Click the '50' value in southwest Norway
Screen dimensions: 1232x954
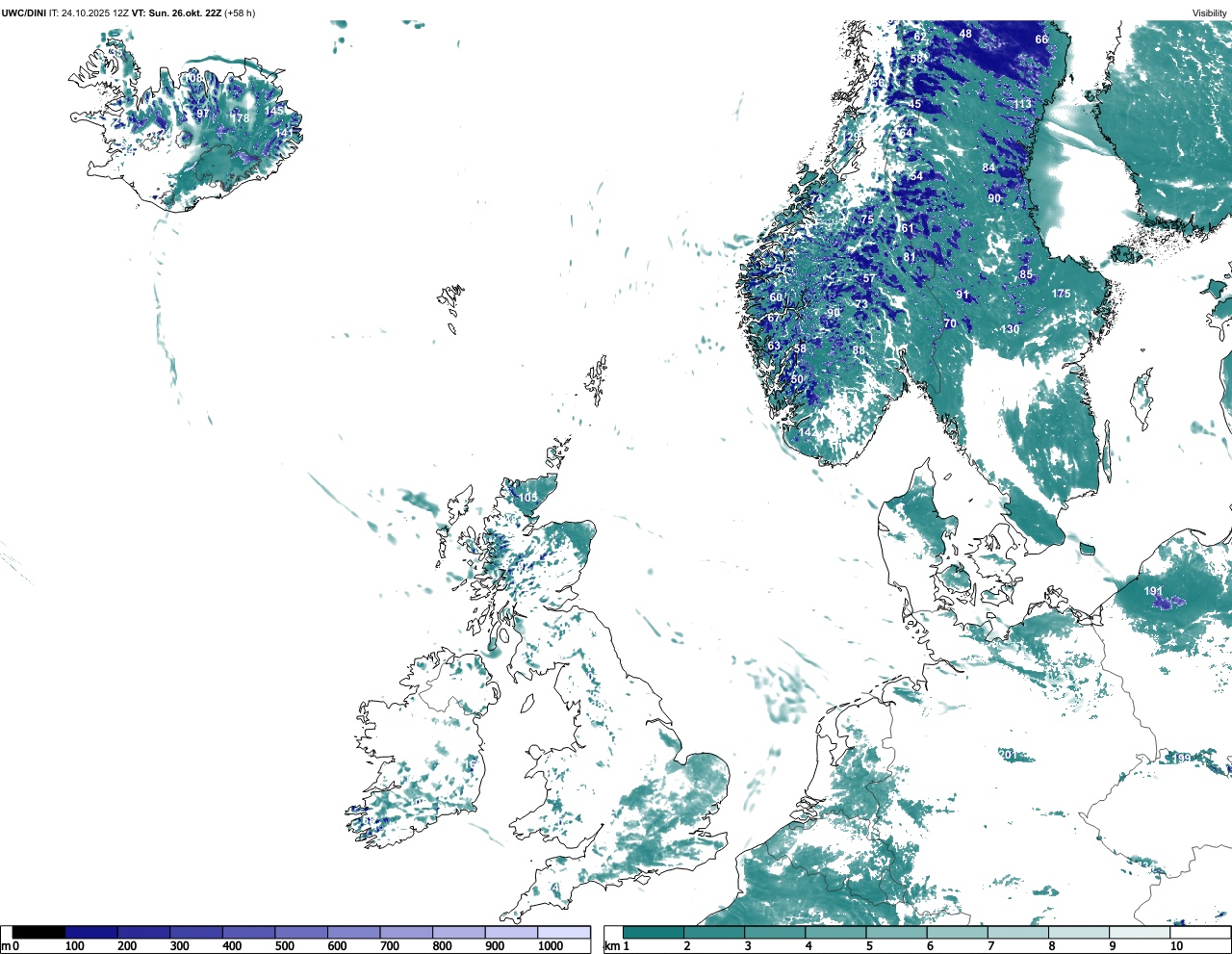[797, 380]
